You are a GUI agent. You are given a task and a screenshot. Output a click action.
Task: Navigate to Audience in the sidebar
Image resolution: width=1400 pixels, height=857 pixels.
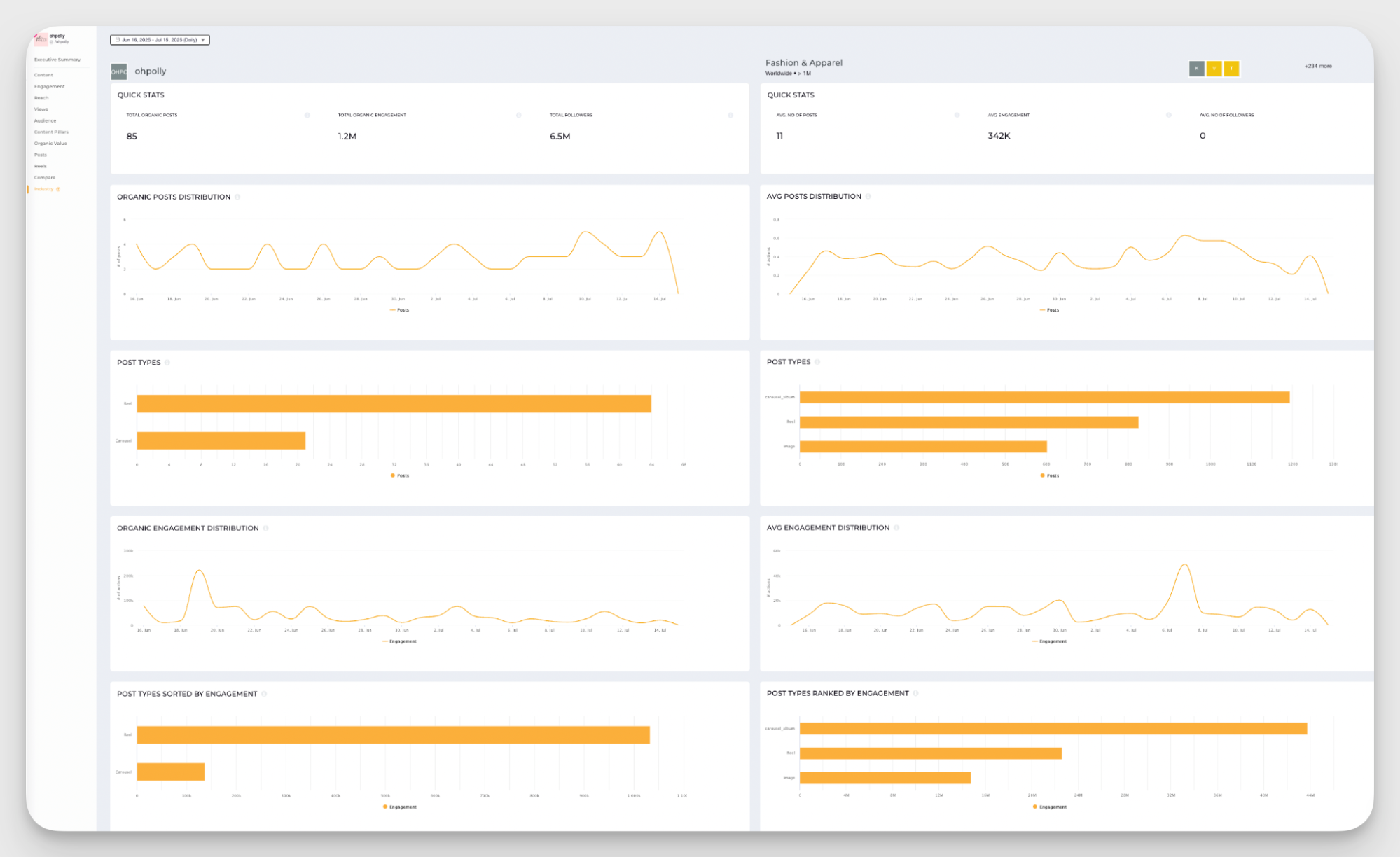pyautogui.click(x=45, y=120)
